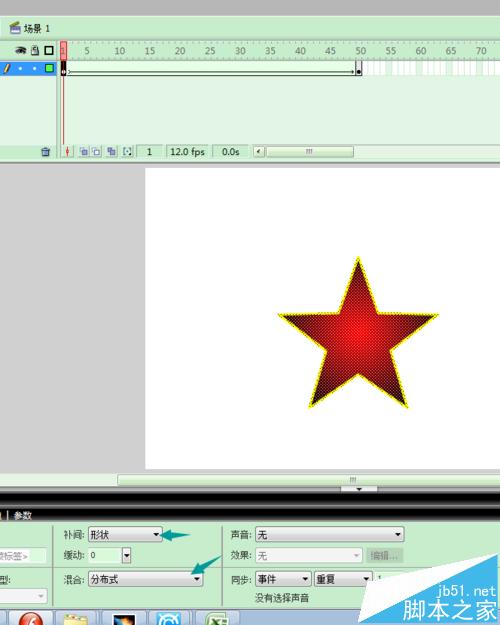Open the picture-thumbnail app in the taskbar

124,619
